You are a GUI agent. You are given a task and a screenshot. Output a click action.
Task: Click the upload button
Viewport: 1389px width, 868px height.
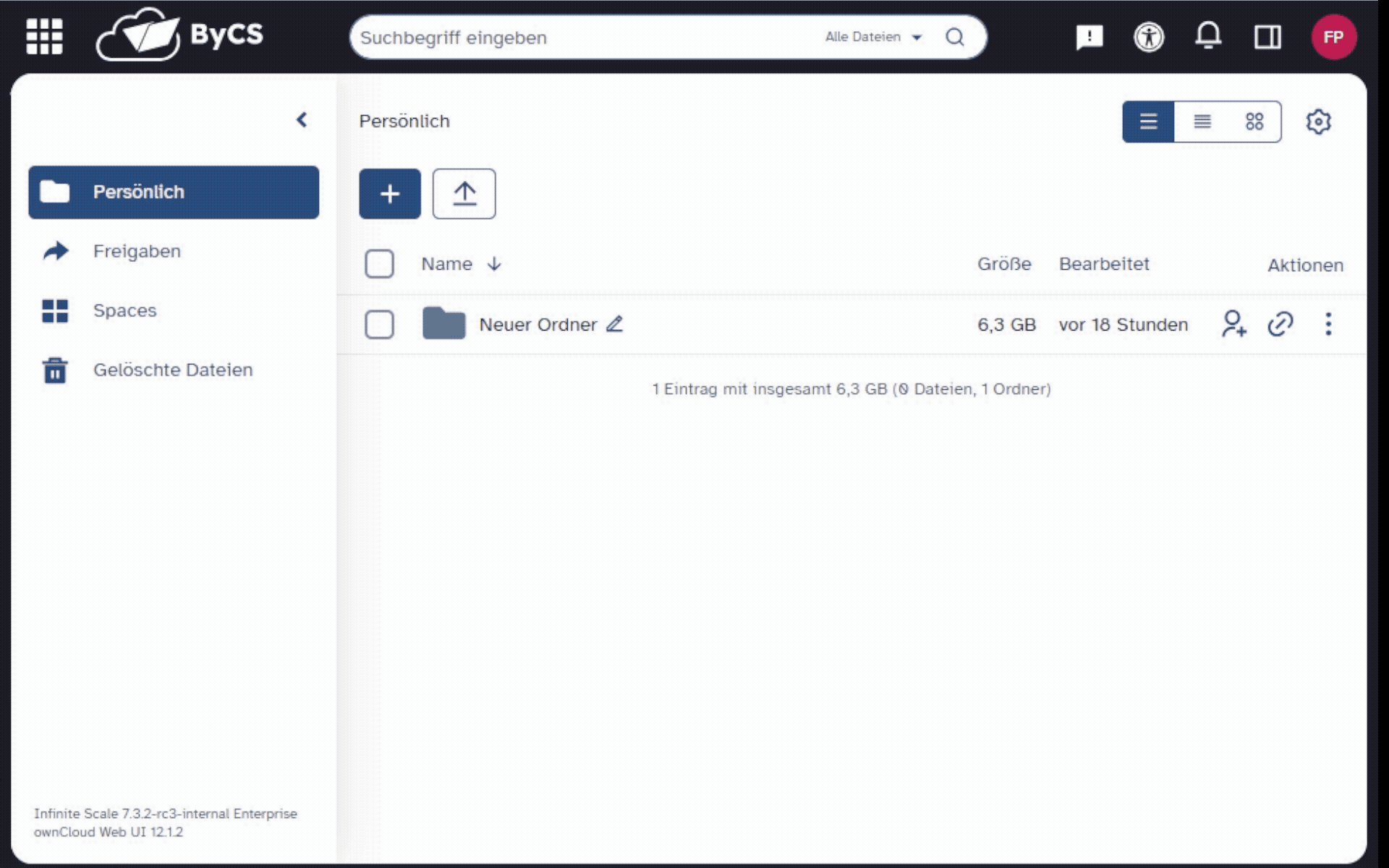464,194
